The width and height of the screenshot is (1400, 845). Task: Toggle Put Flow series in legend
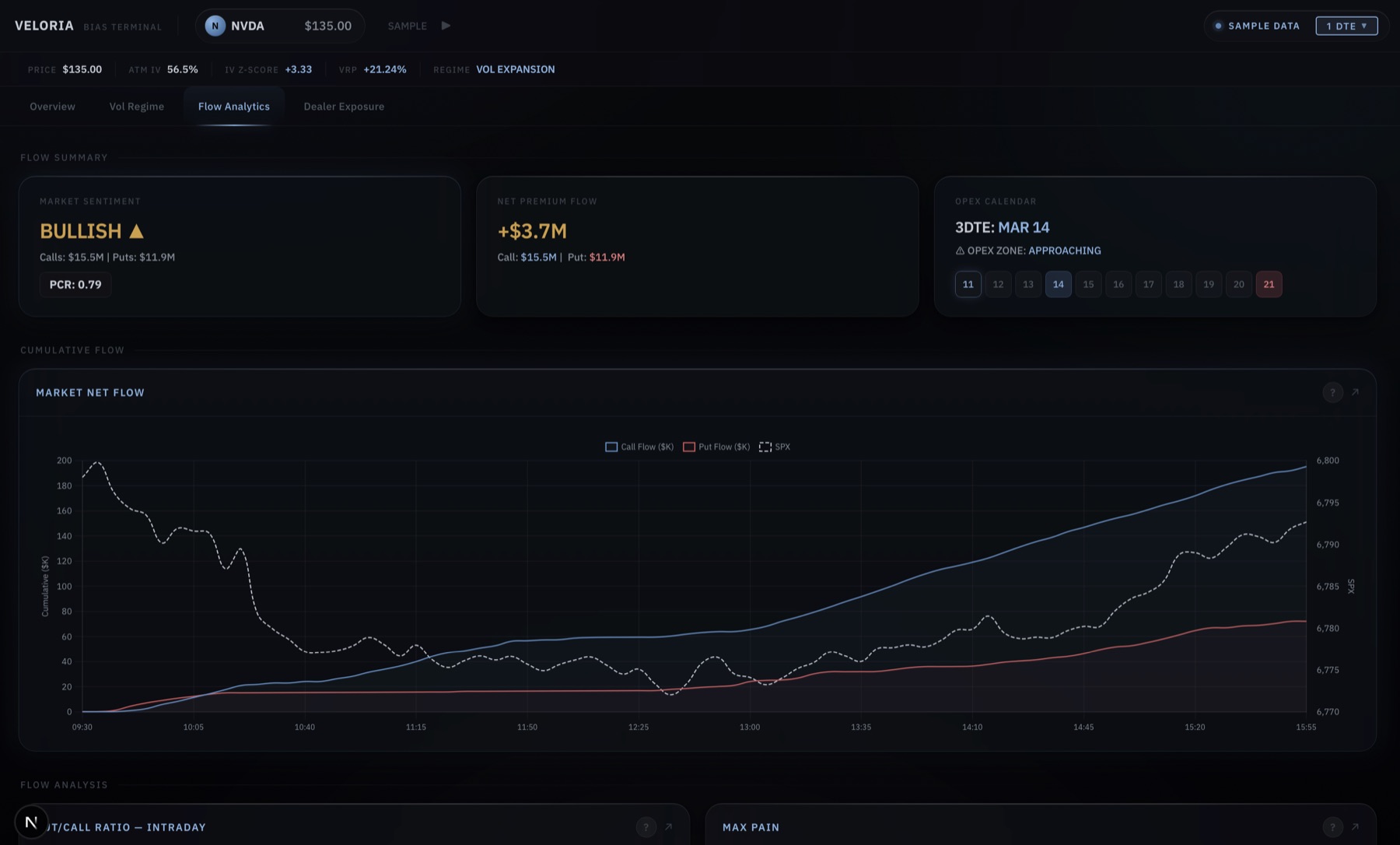coord(716,447)
